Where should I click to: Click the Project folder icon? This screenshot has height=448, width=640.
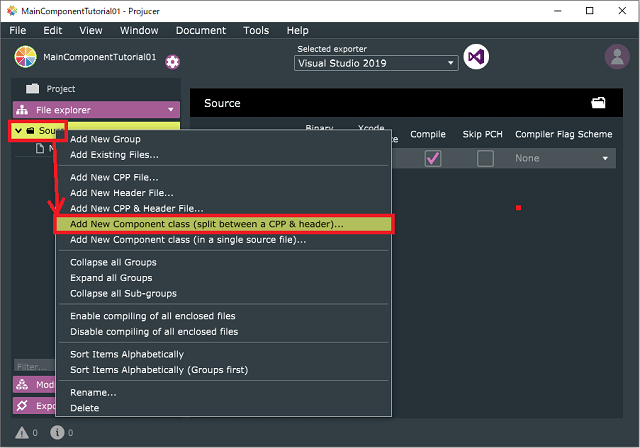pos(33,89)
